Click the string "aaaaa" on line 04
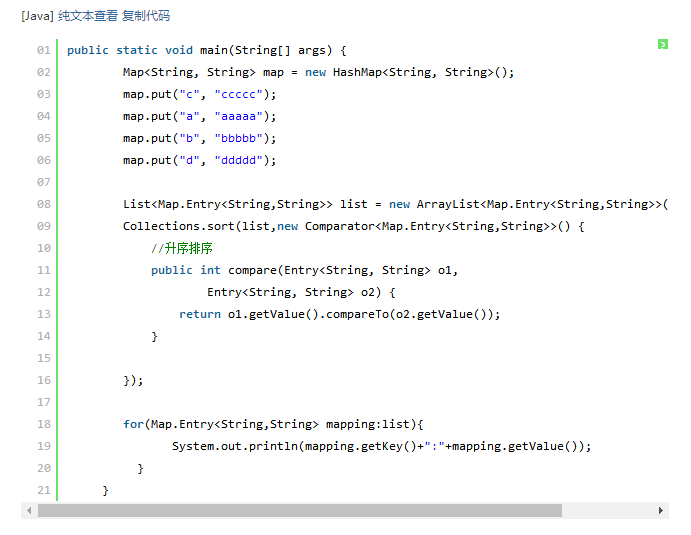Image resolution: width=691 pixels, height=535 pixels. (238, 116)
